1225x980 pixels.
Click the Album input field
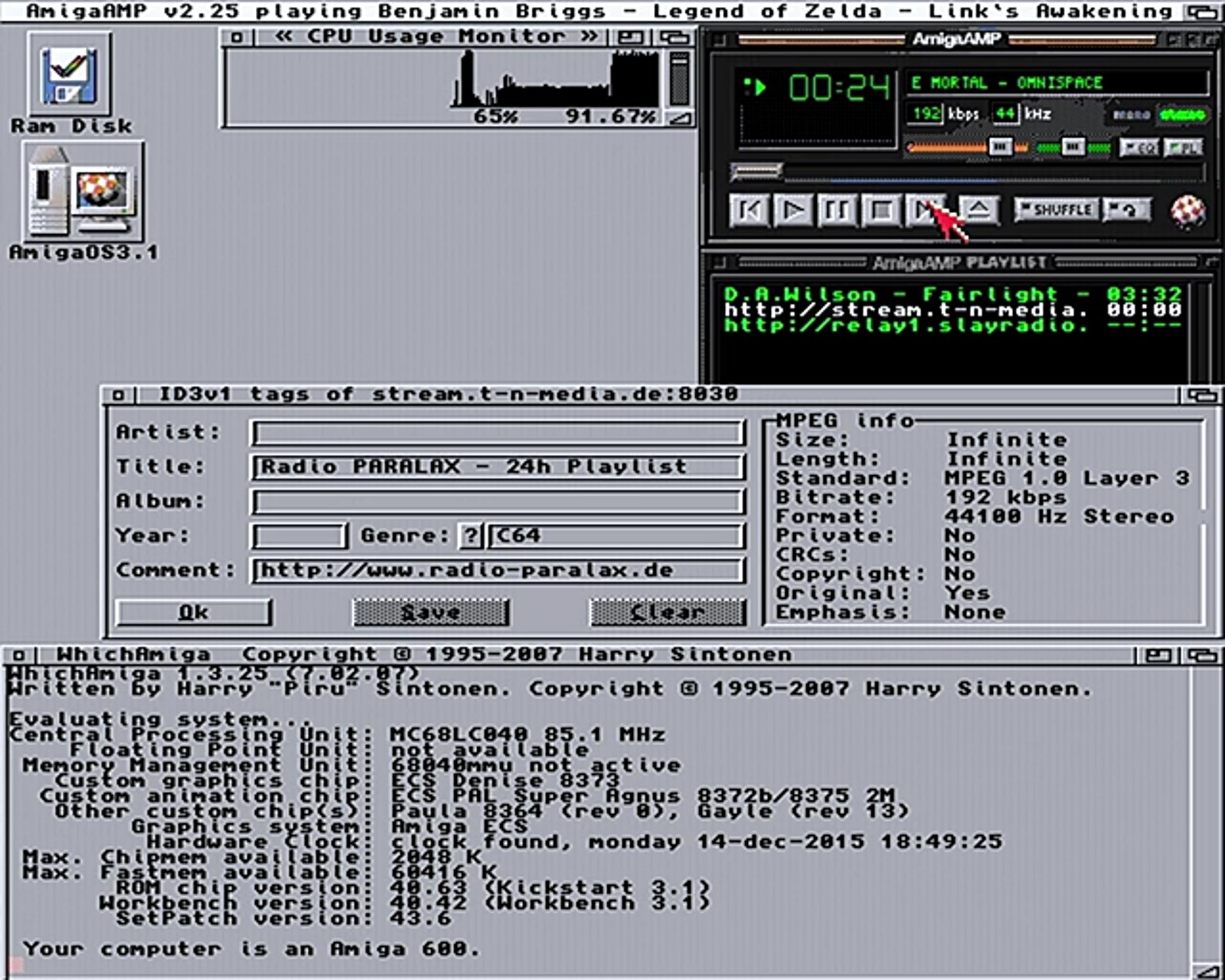point(498,502)
